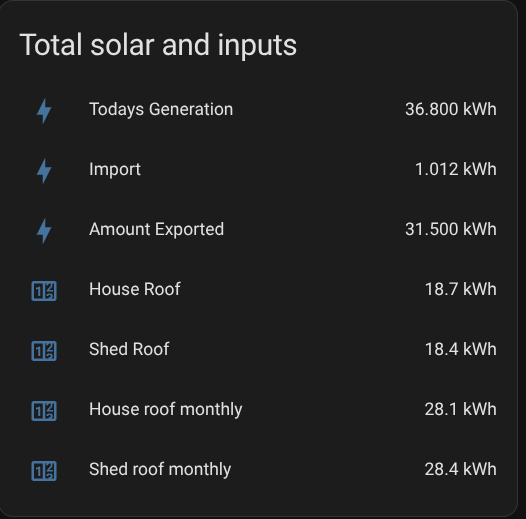526x519 pixels.
Task: Click the 1.012 kWh import value
Action: coord(456,169)
